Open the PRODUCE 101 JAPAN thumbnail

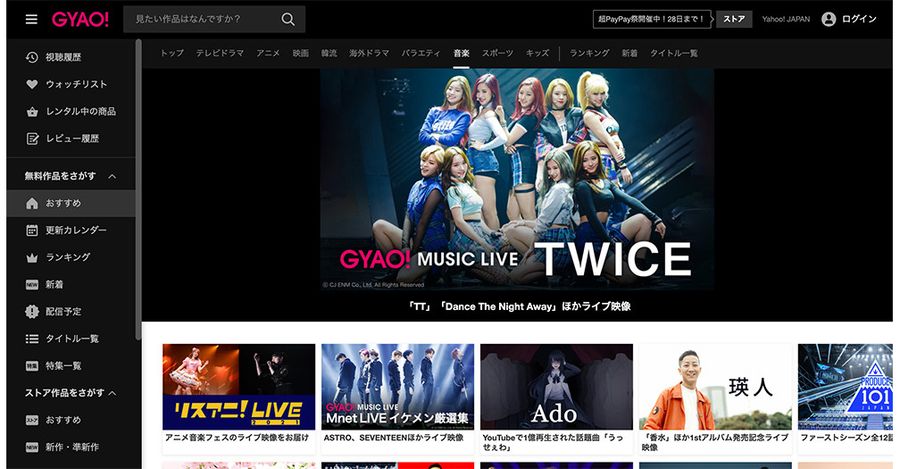[845, 387]
